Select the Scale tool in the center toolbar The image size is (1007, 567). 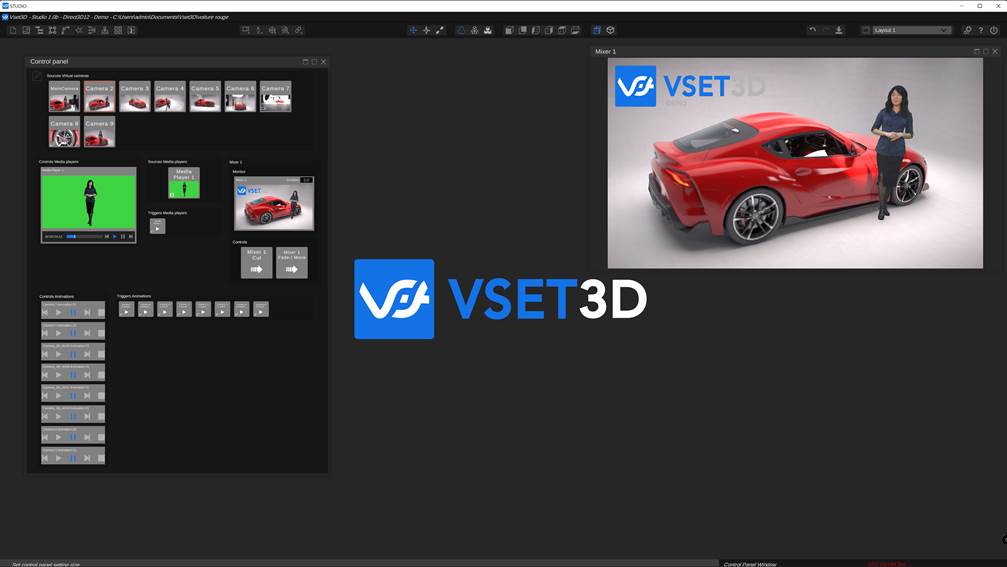click(x=440, y=30)
